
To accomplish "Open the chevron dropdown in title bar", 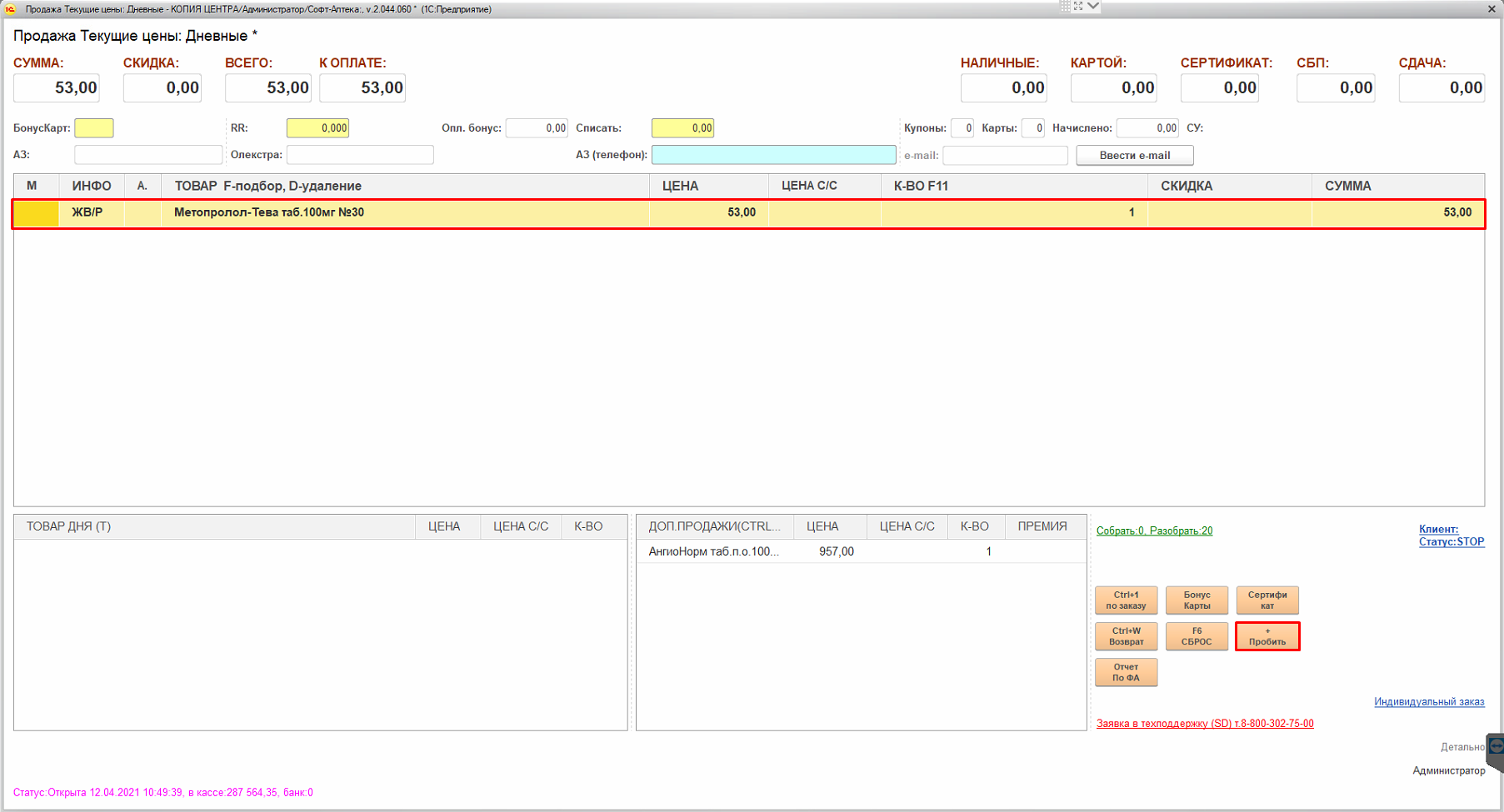I will click(1093, 7).
